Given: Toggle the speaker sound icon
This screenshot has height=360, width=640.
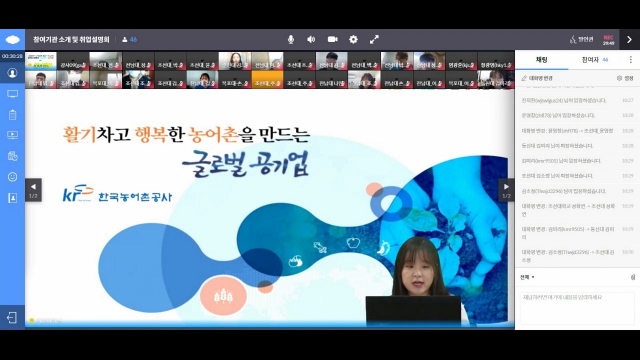Looking at the screenshot, I should 311,39.
